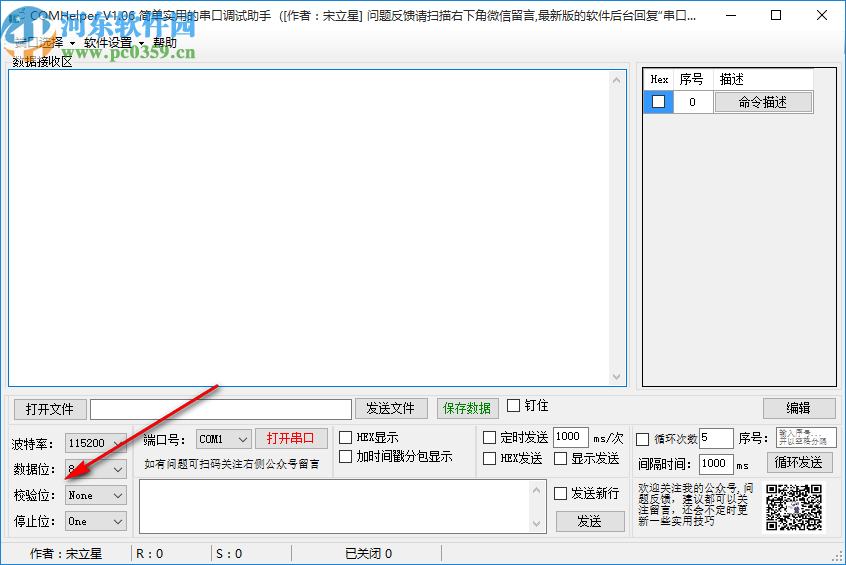Click the green 保存数据 button
This screenshot has width=846, height=565.
pyautogui.click(x=467, y=409)
